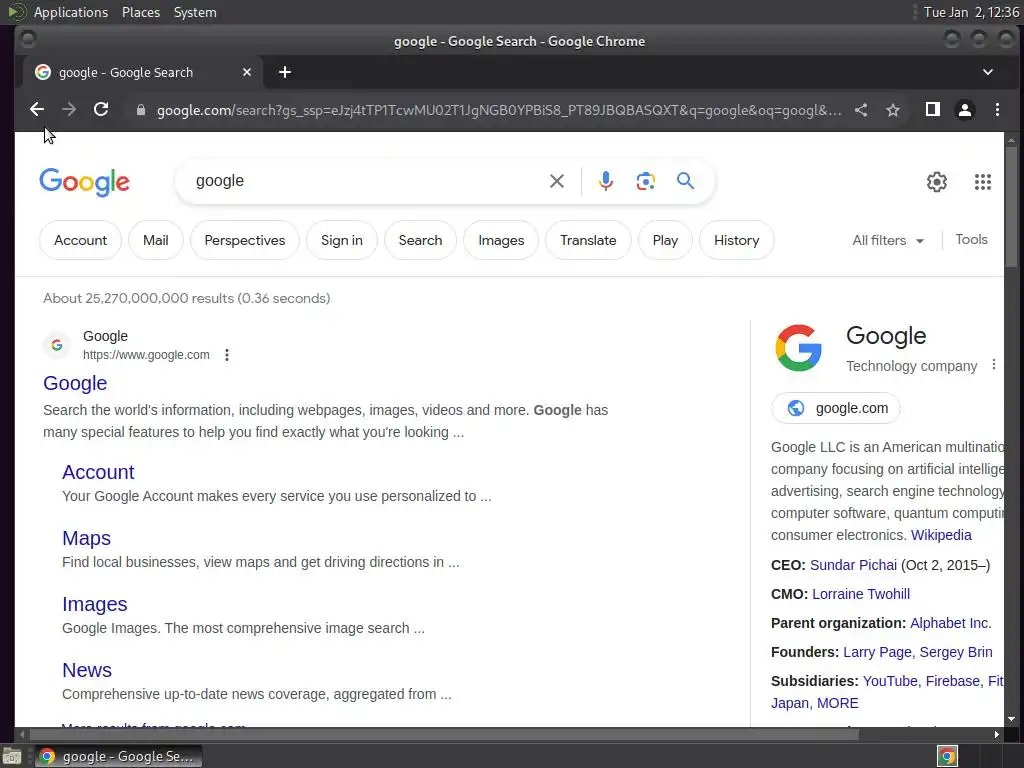Viewport: 1024px width, 768px height.
Task: Open the Sergey Brin link
Action: pos(955,652)
